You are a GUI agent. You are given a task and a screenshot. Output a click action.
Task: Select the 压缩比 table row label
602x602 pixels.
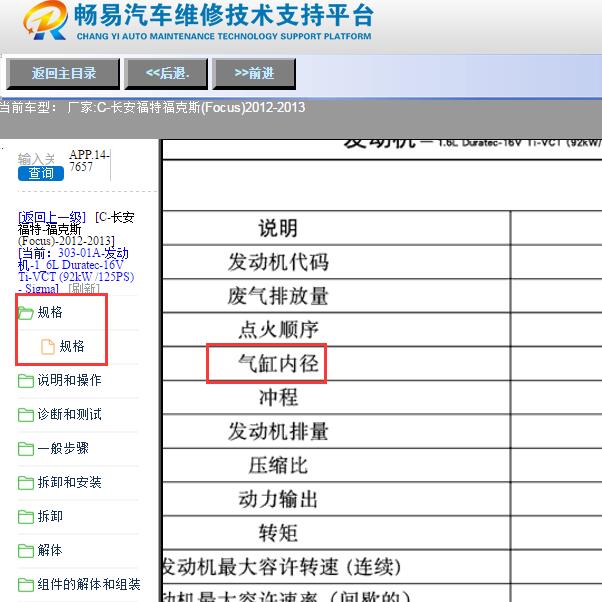tap(278, 465)
